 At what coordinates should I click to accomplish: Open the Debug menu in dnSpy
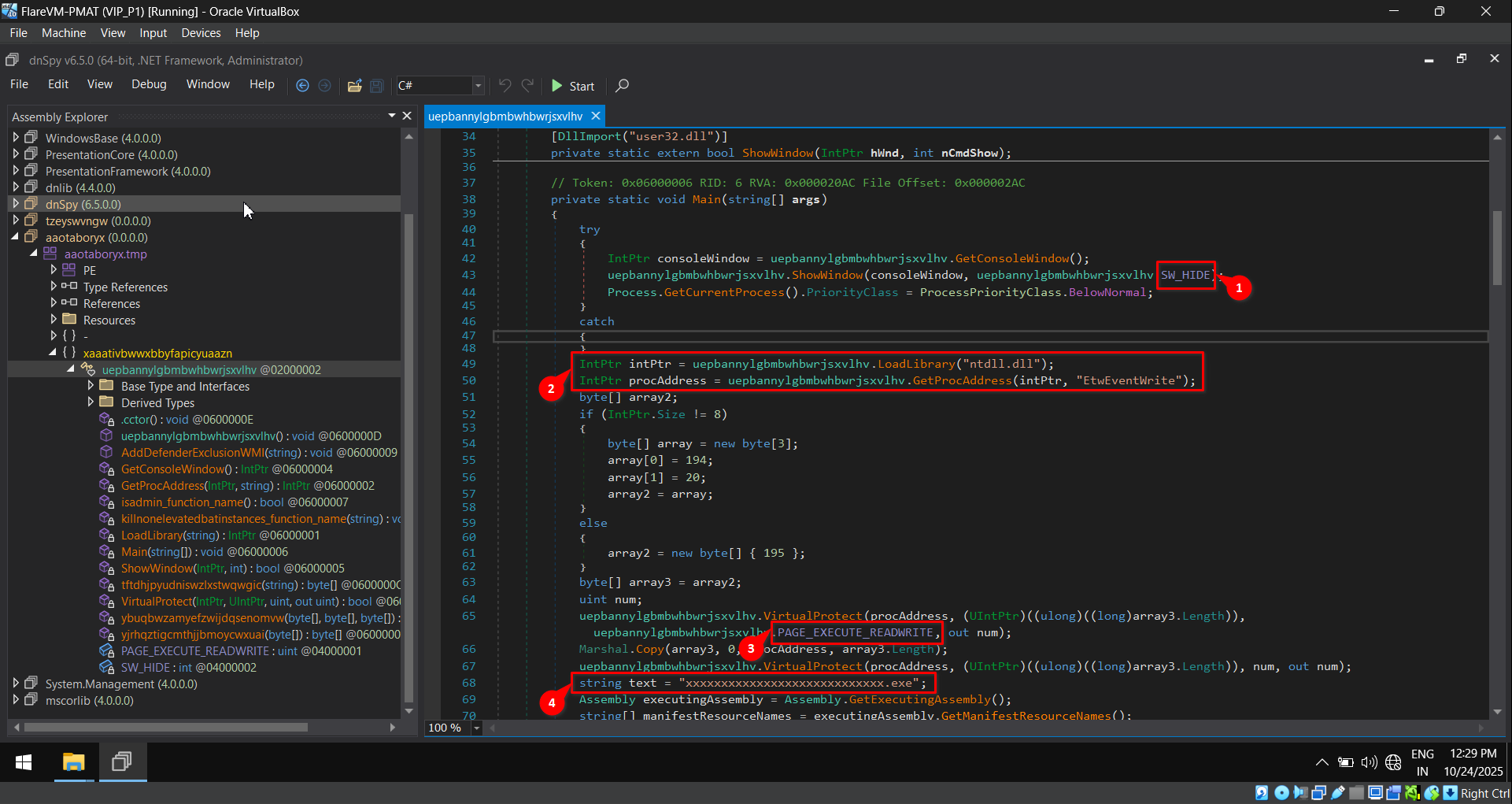point(149,84)
